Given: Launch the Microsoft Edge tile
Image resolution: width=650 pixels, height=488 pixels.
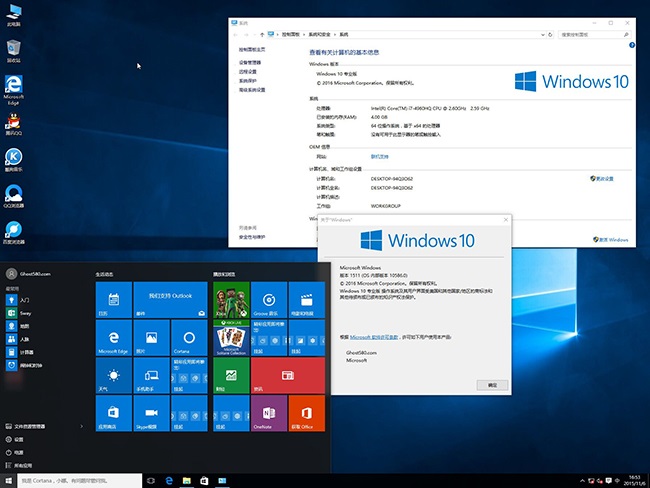Looking at the screenshot, I should coord(114,337).
